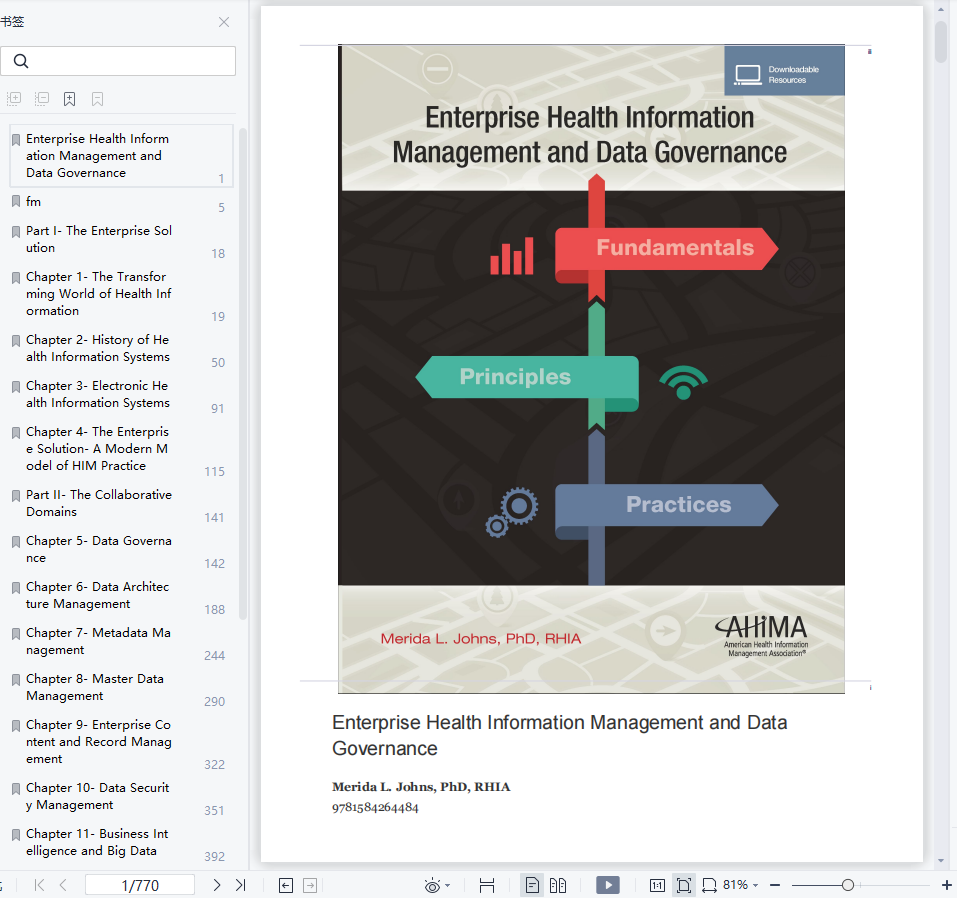Image resolution: width=957 pixels, height=898 pixels.
Task: Click the magnifier icon in bookmark search
Action: point(21,61)
